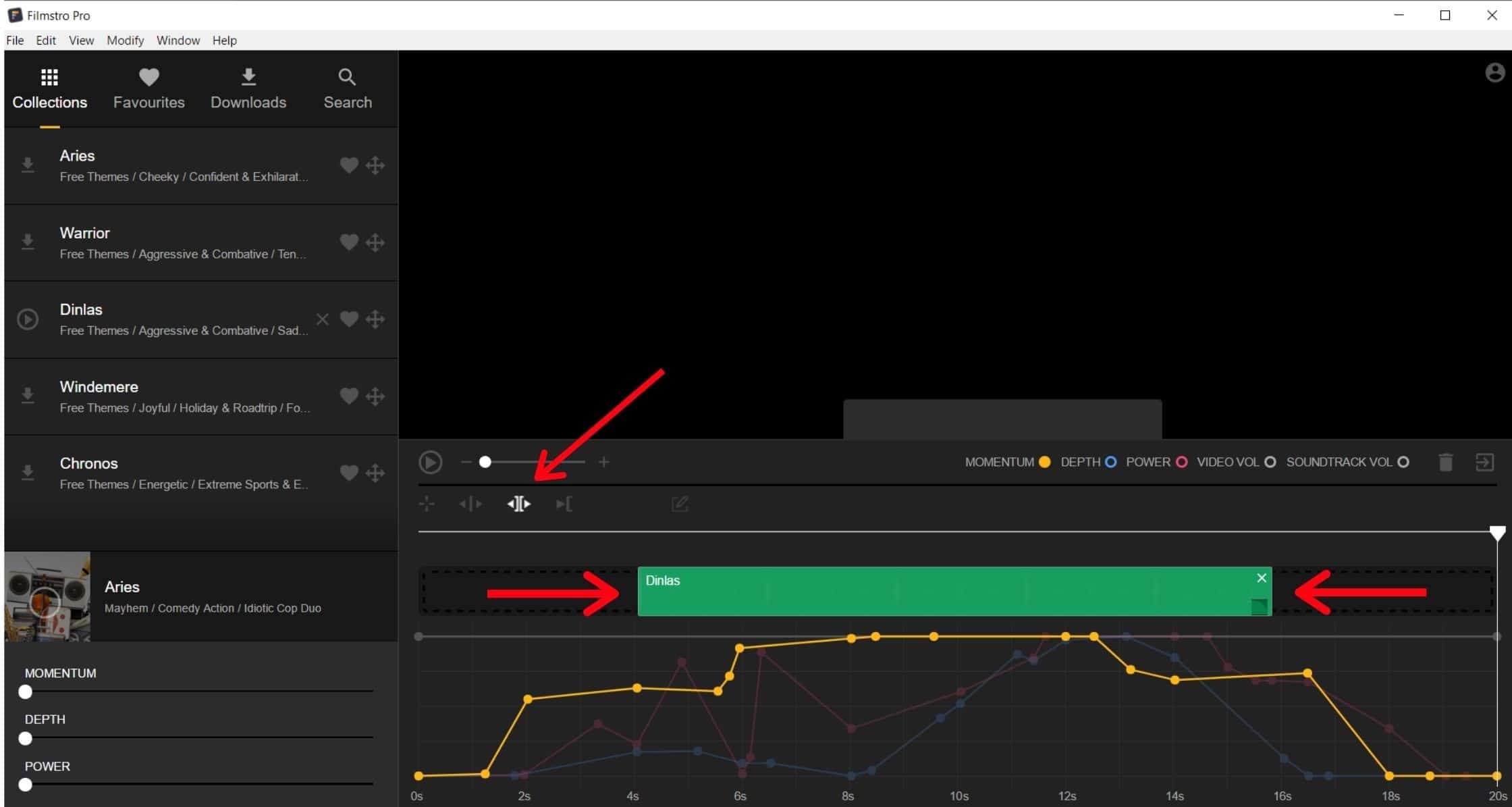This screenshot has height=807, width=1512.
Task: Open the user account icon
Action: click(1494, 73)
